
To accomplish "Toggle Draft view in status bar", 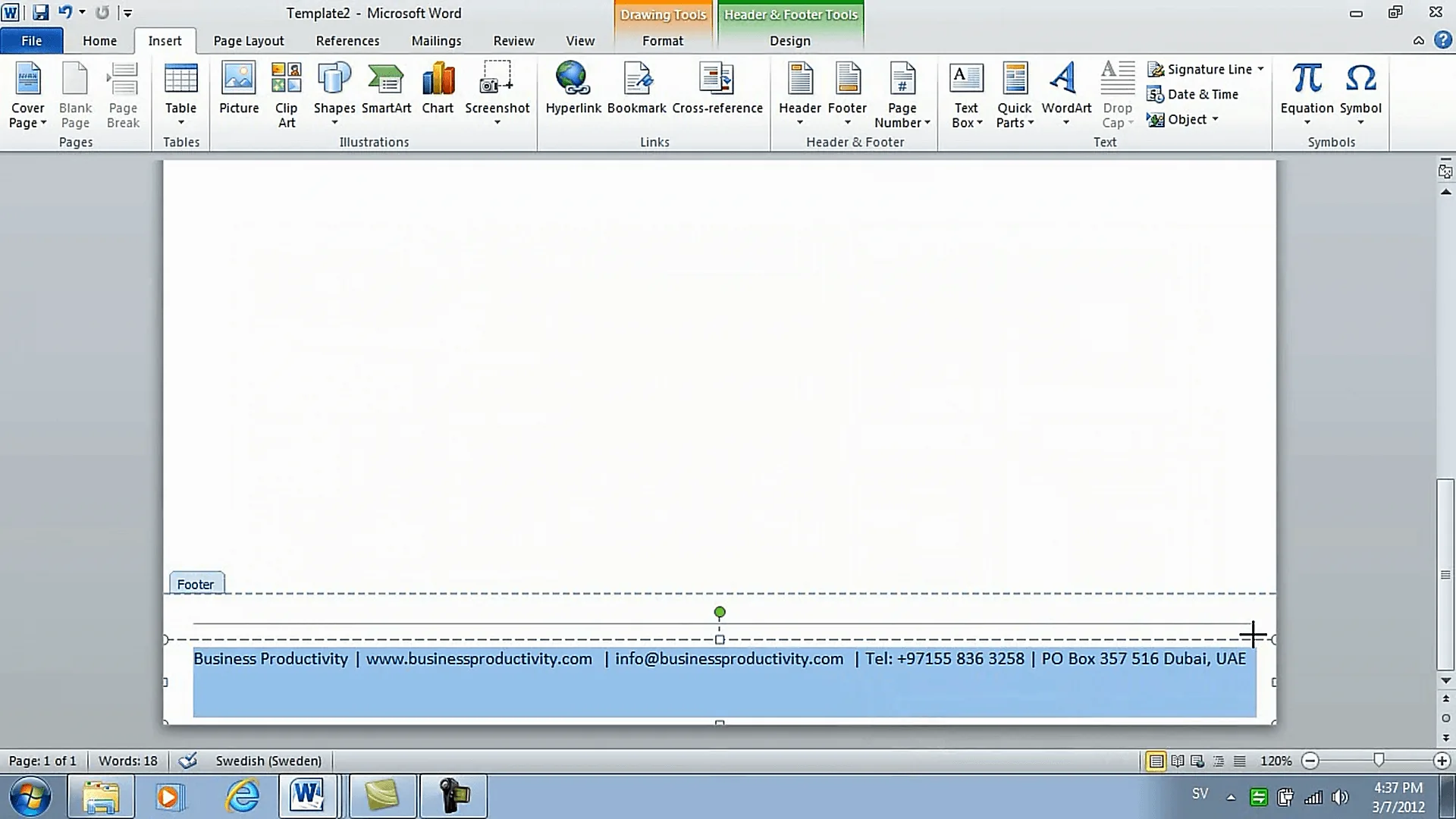I will pyautogui.click(x=1239, y=761).
